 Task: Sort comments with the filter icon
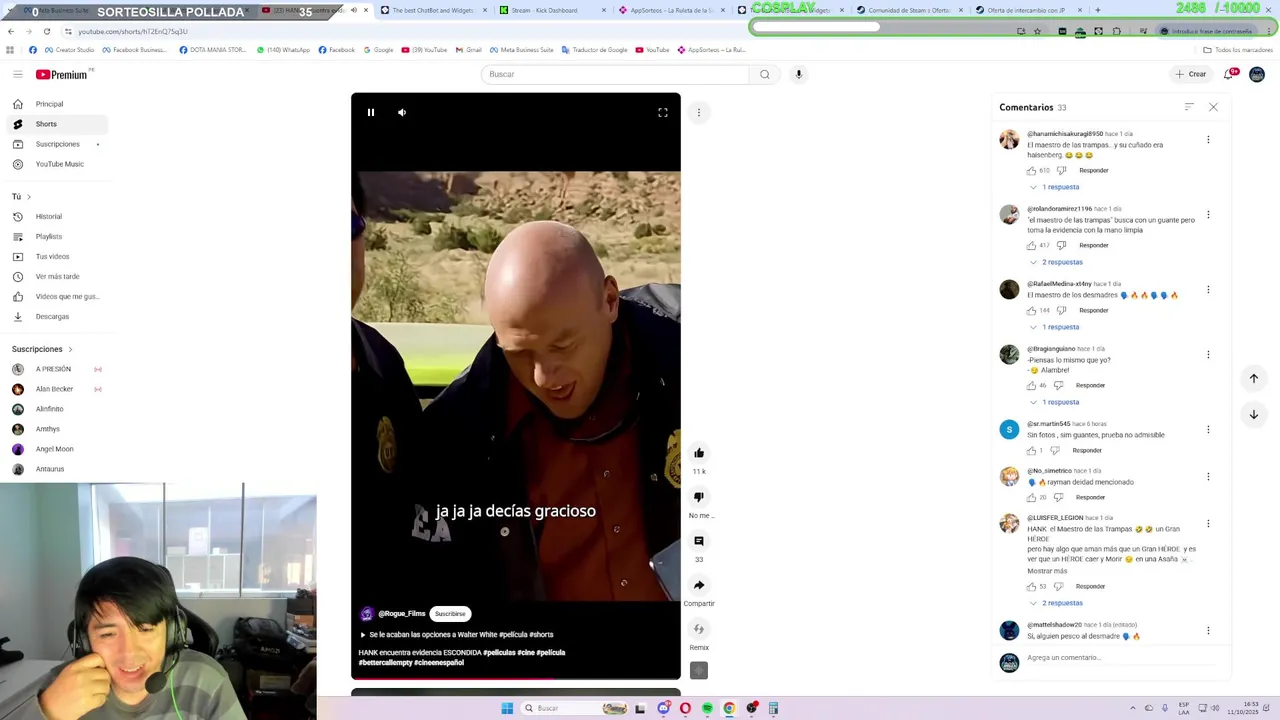tap(1189, 107)
